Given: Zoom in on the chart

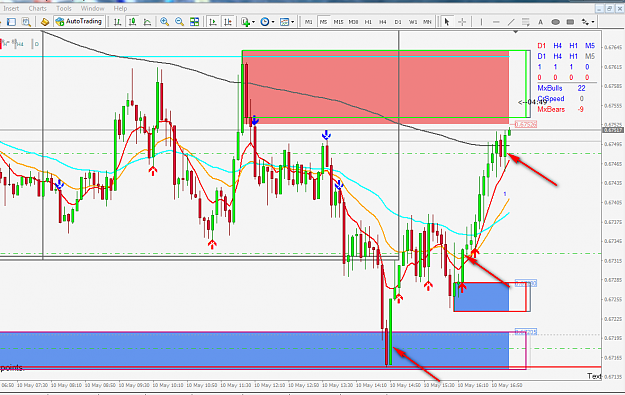Looking at the screenshot, I should tap(164, 22).
